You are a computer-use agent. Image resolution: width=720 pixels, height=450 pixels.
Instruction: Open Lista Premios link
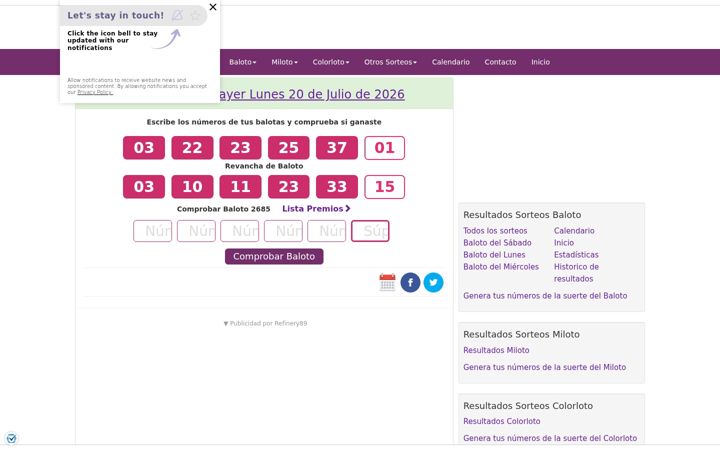(x=316, y=208)
